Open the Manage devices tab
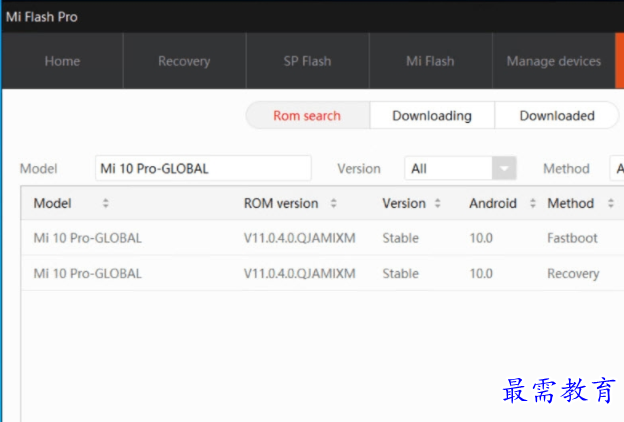 pyautogui.click(x=554, y=61)
